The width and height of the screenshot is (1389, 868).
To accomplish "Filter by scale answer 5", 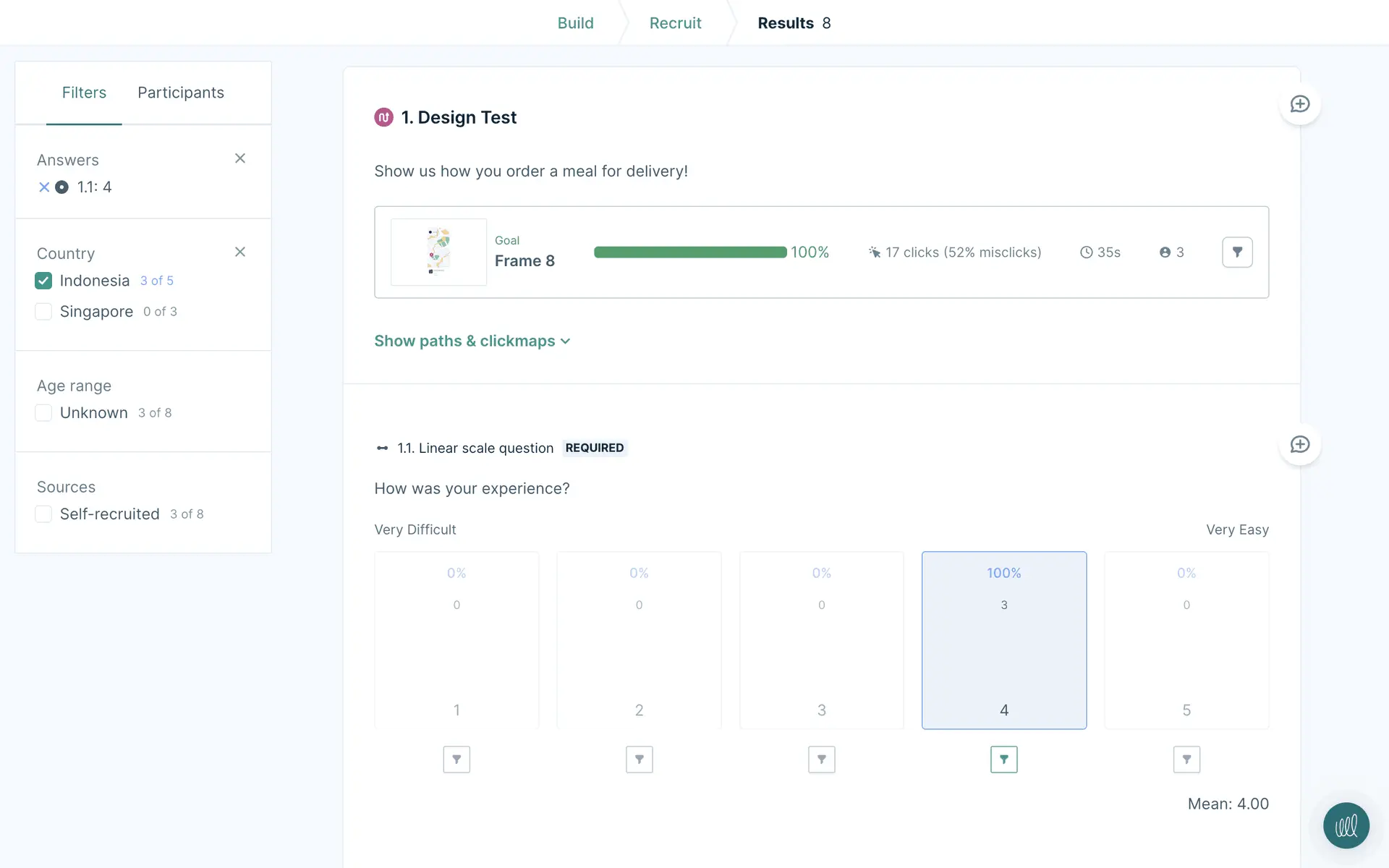I will click(x=1186, y=759).
